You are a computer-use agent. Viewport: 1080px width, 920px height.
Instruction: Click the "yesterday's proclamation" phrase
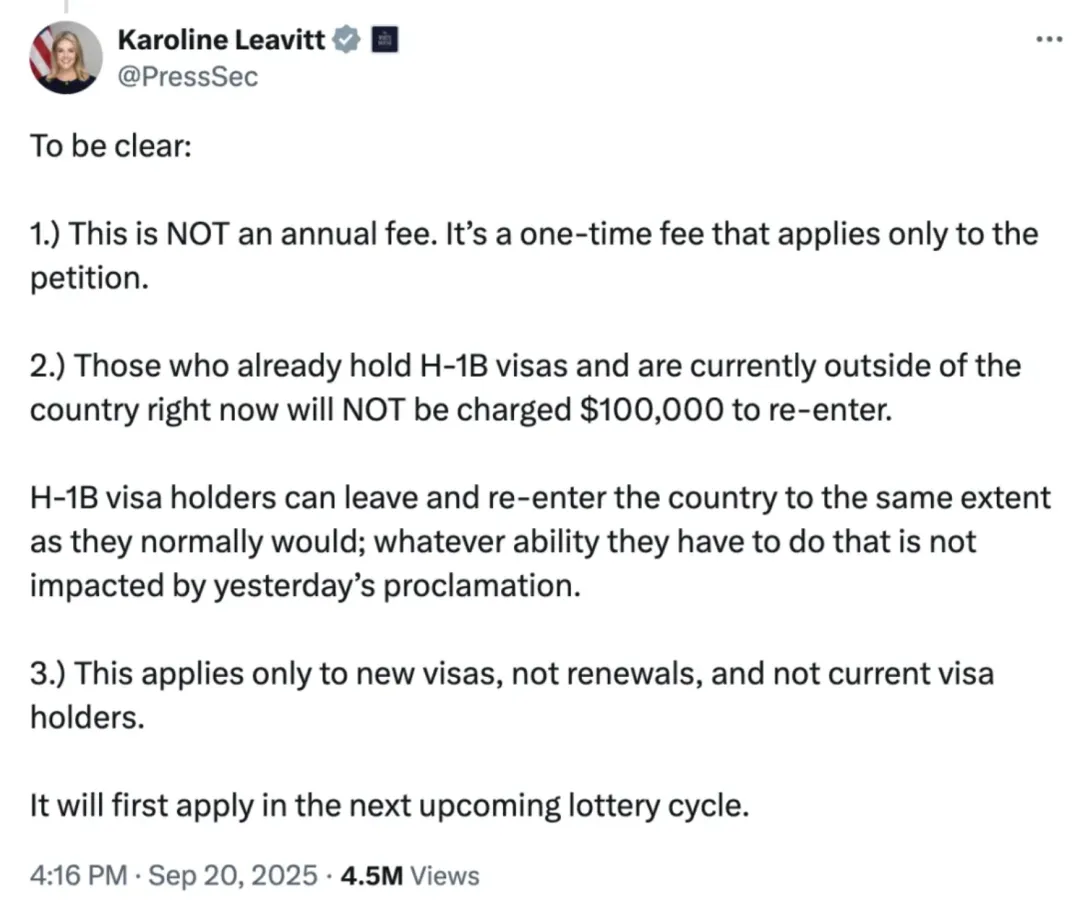[x=397, y=586]
